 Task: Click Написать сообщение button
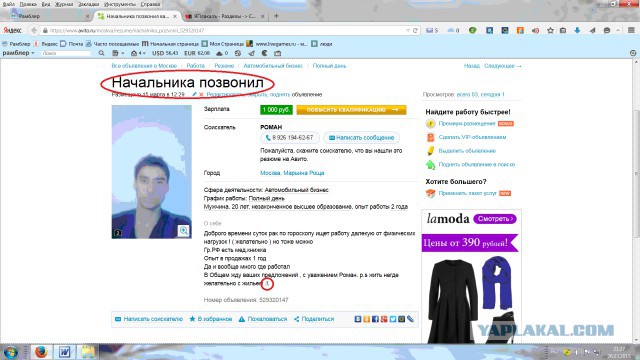click(x=361, y=138)
